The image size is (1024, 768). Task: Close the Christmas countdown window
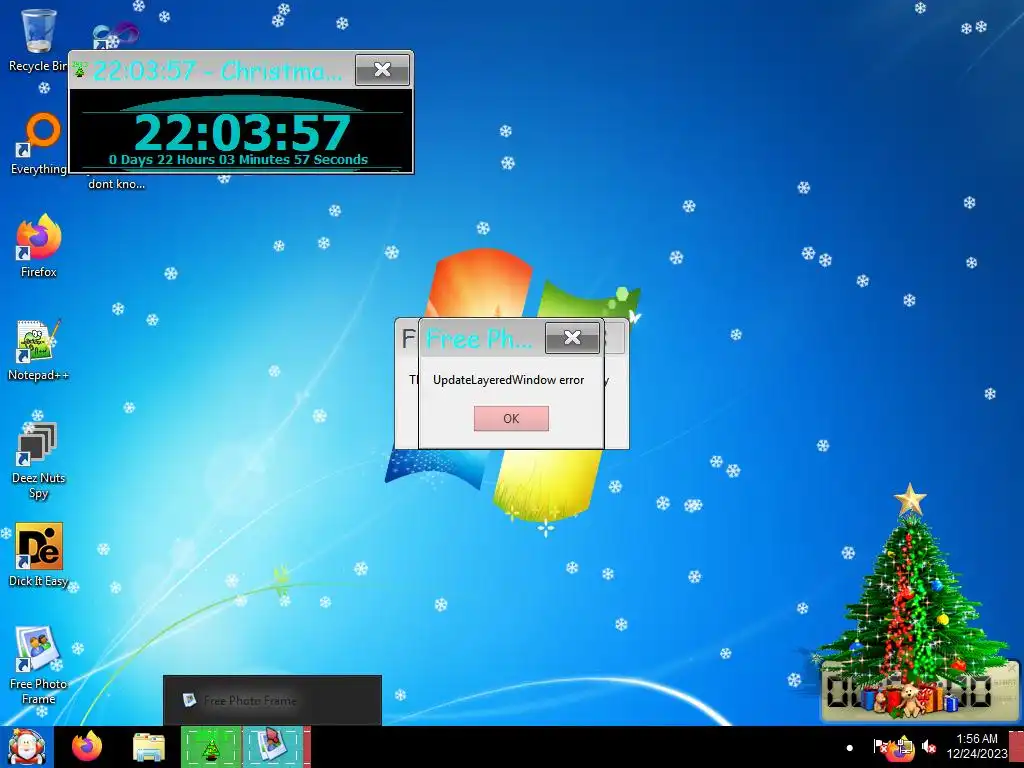coord(383,70)
